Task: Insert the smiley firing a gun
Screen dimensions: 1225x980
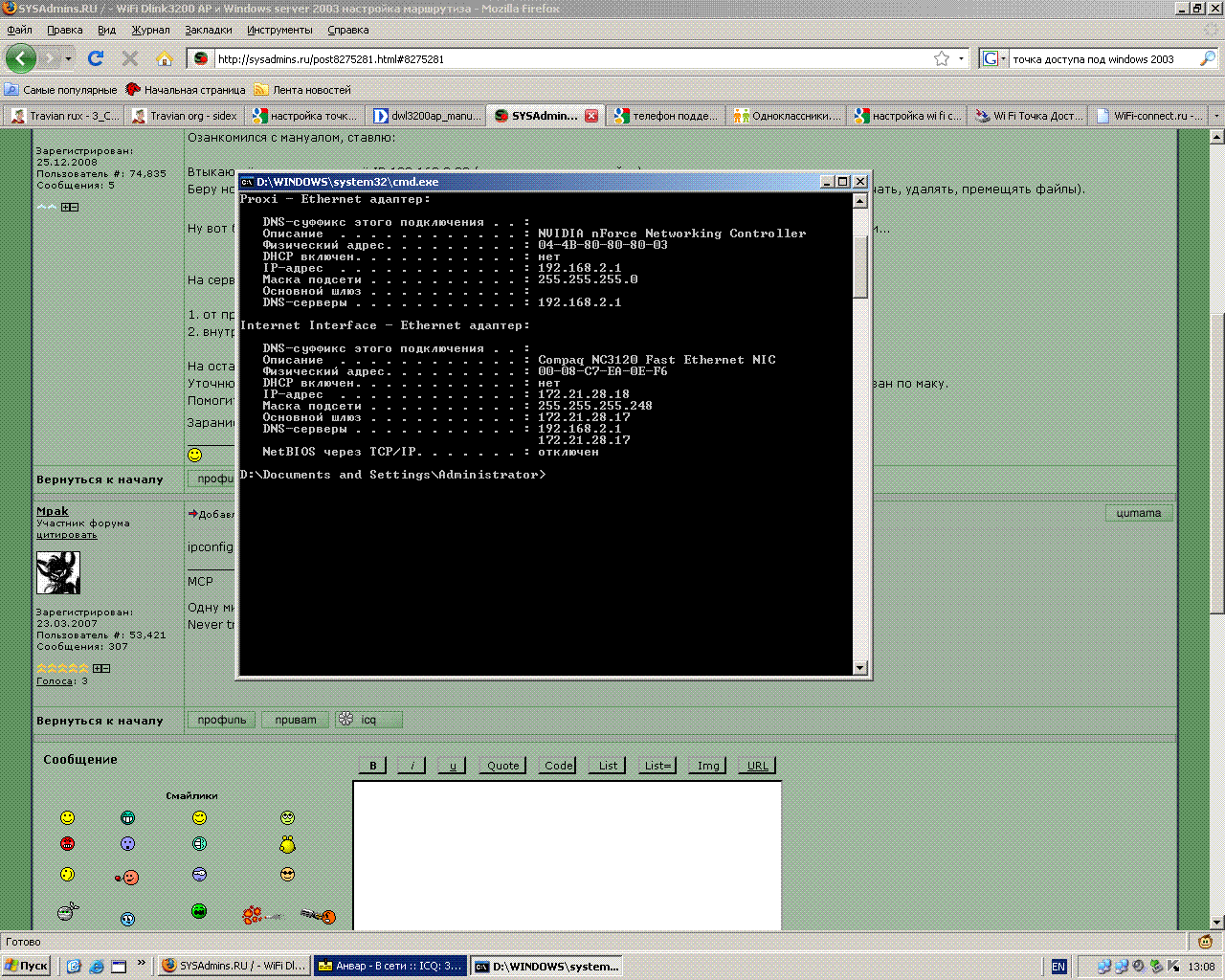Action: click(318, 916)
